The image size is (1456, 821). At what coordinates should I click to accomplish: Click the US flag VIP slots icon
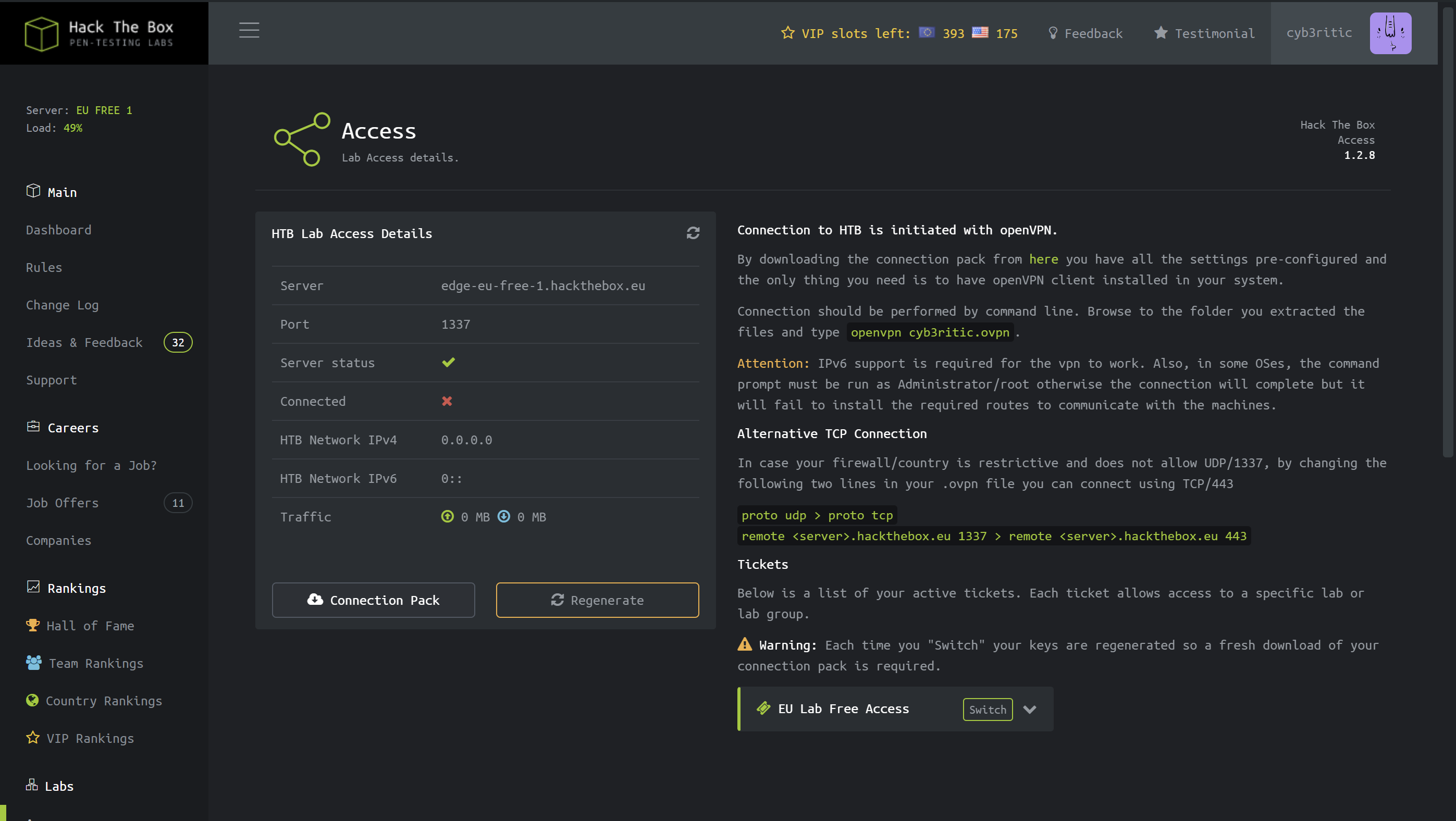[980, 33]
